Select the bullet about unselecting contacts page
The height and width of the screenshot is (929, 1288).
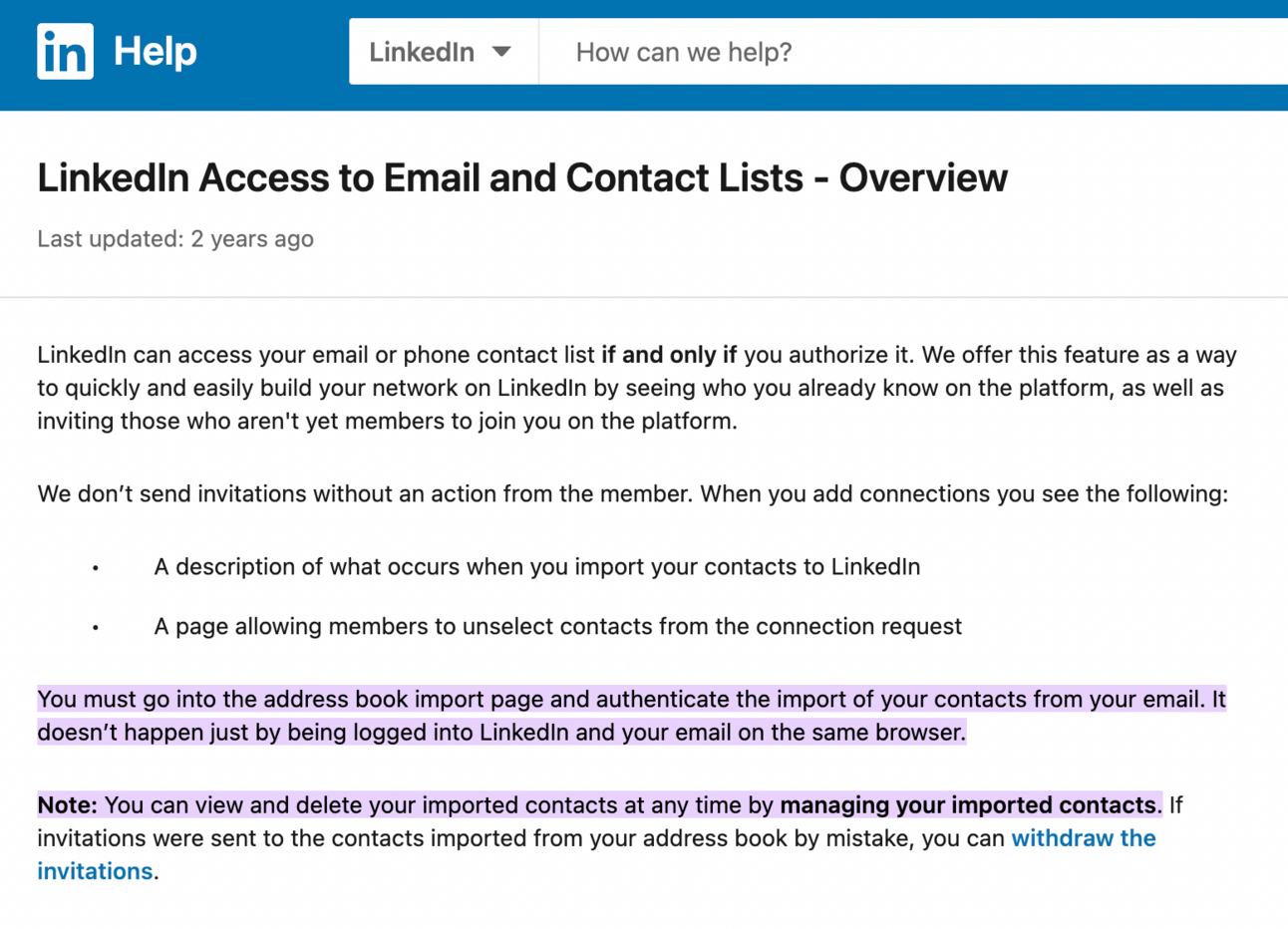[x=558, y=627]
